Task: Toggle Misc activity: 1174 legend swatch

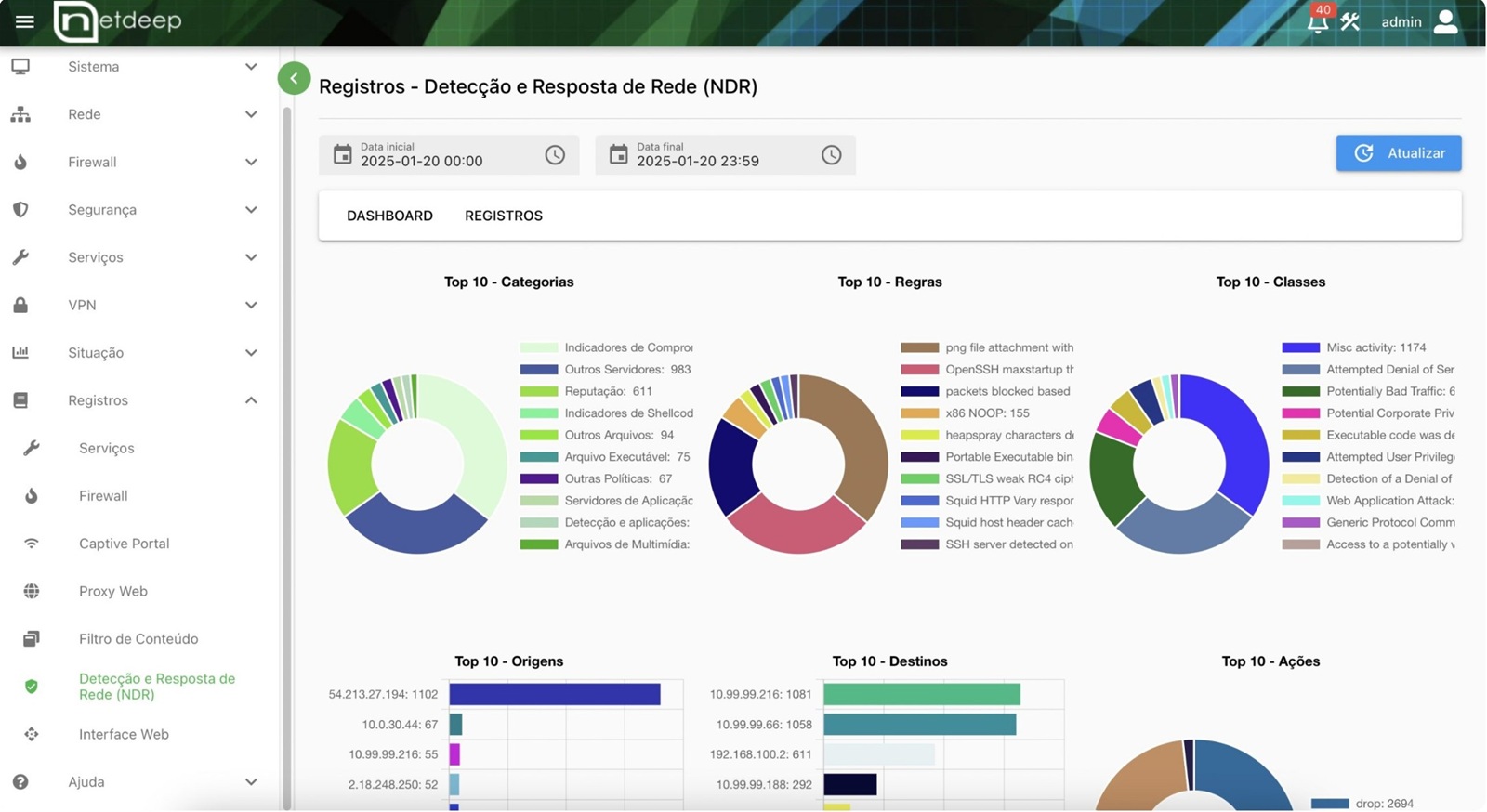Action: coord(1301,347)
